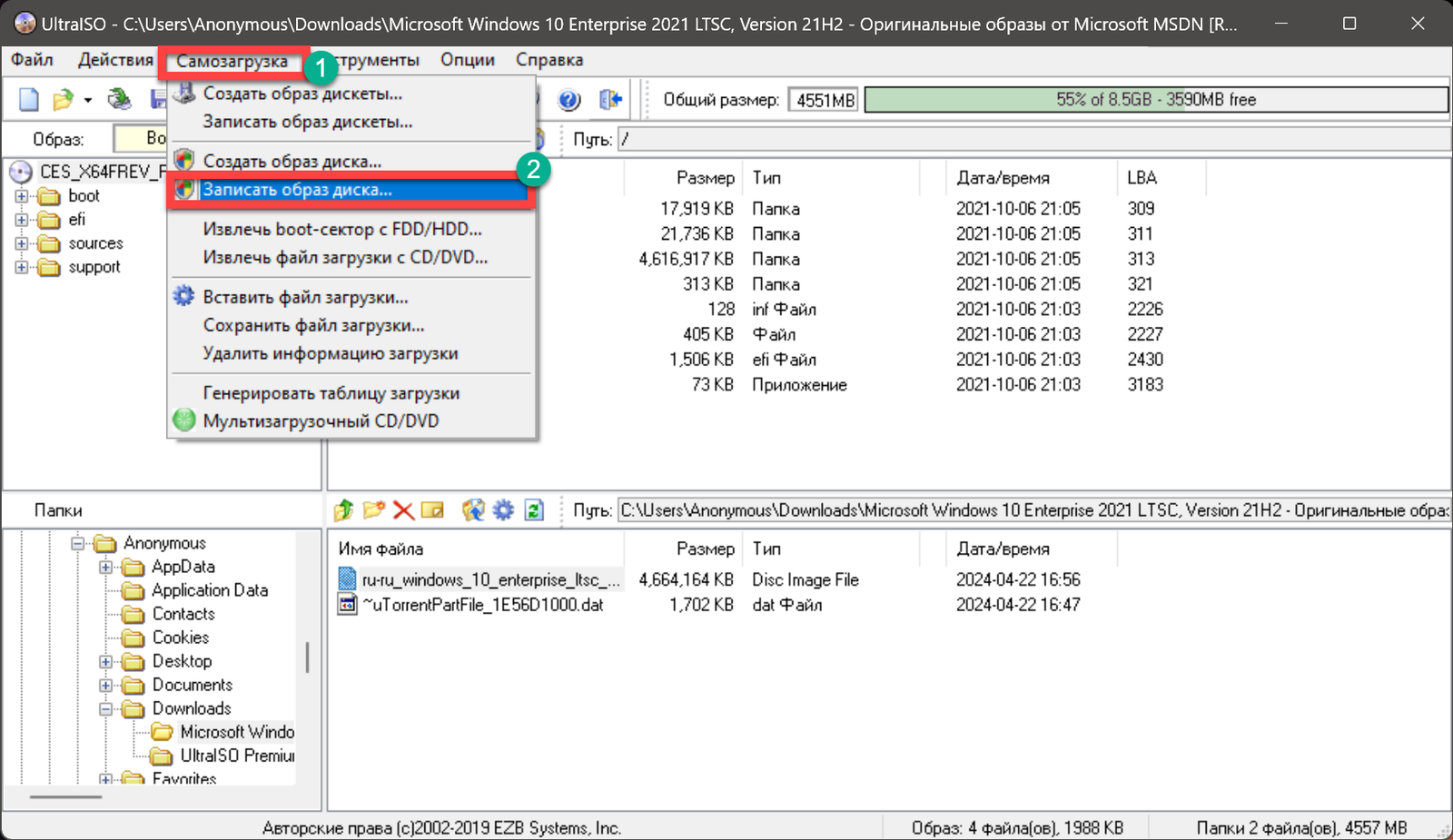Expand the Documents folder node
Screen dimensions: 1453x840
click(x=106, y=686)
